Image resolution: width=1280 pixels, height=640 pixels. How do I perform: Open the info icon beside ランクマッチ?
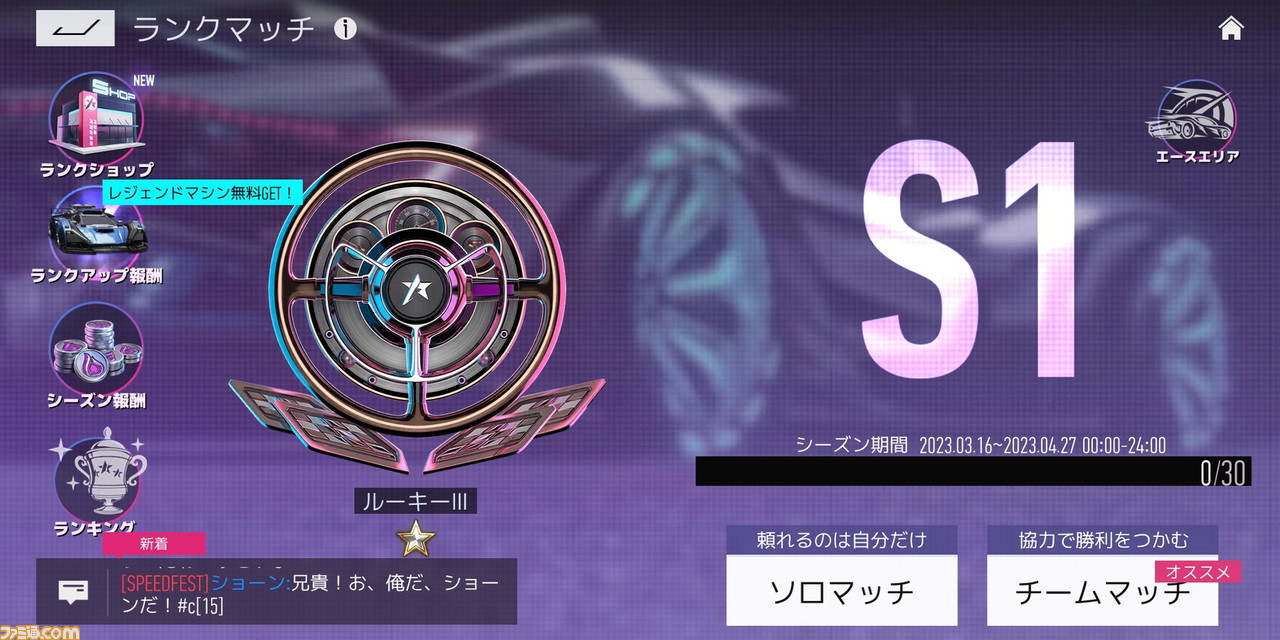[345, 29]
